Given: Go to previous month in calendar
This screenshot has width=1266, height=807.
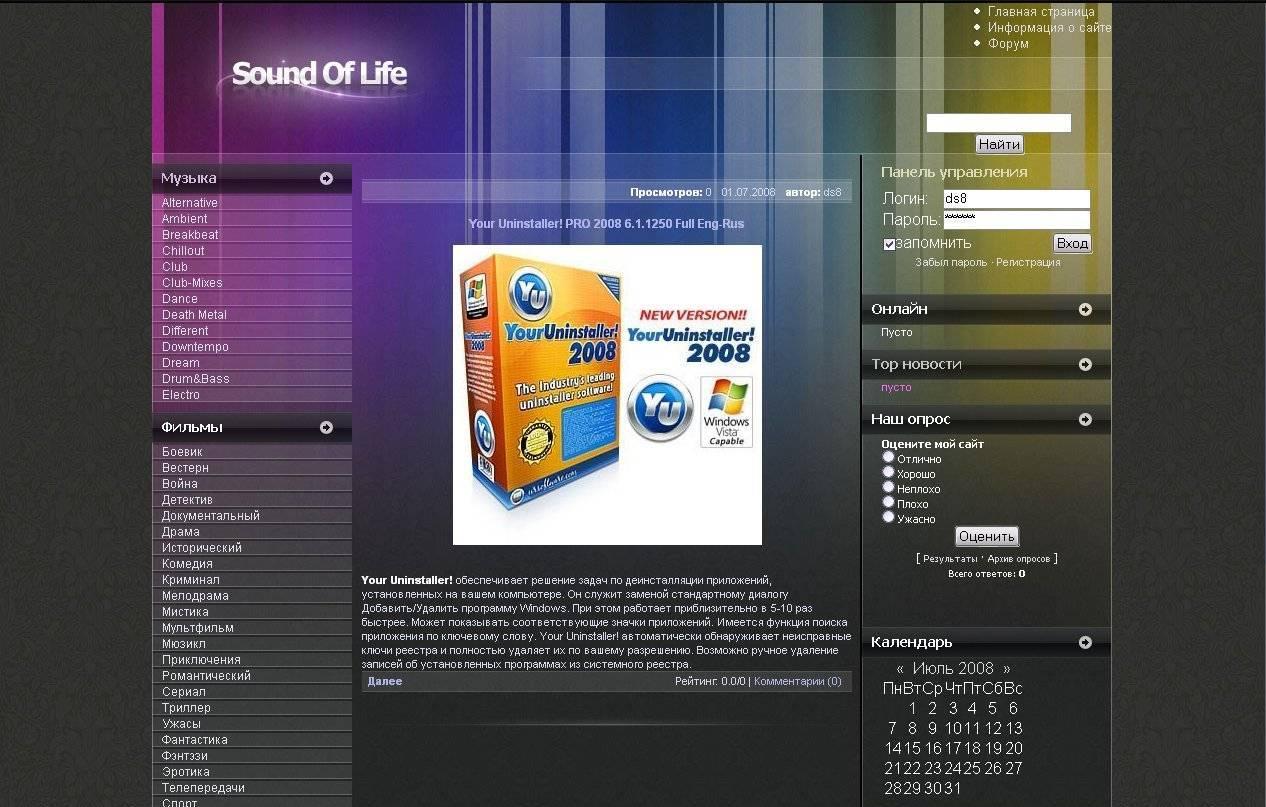Looking at the screenshot, I should [x=900, y=669].
